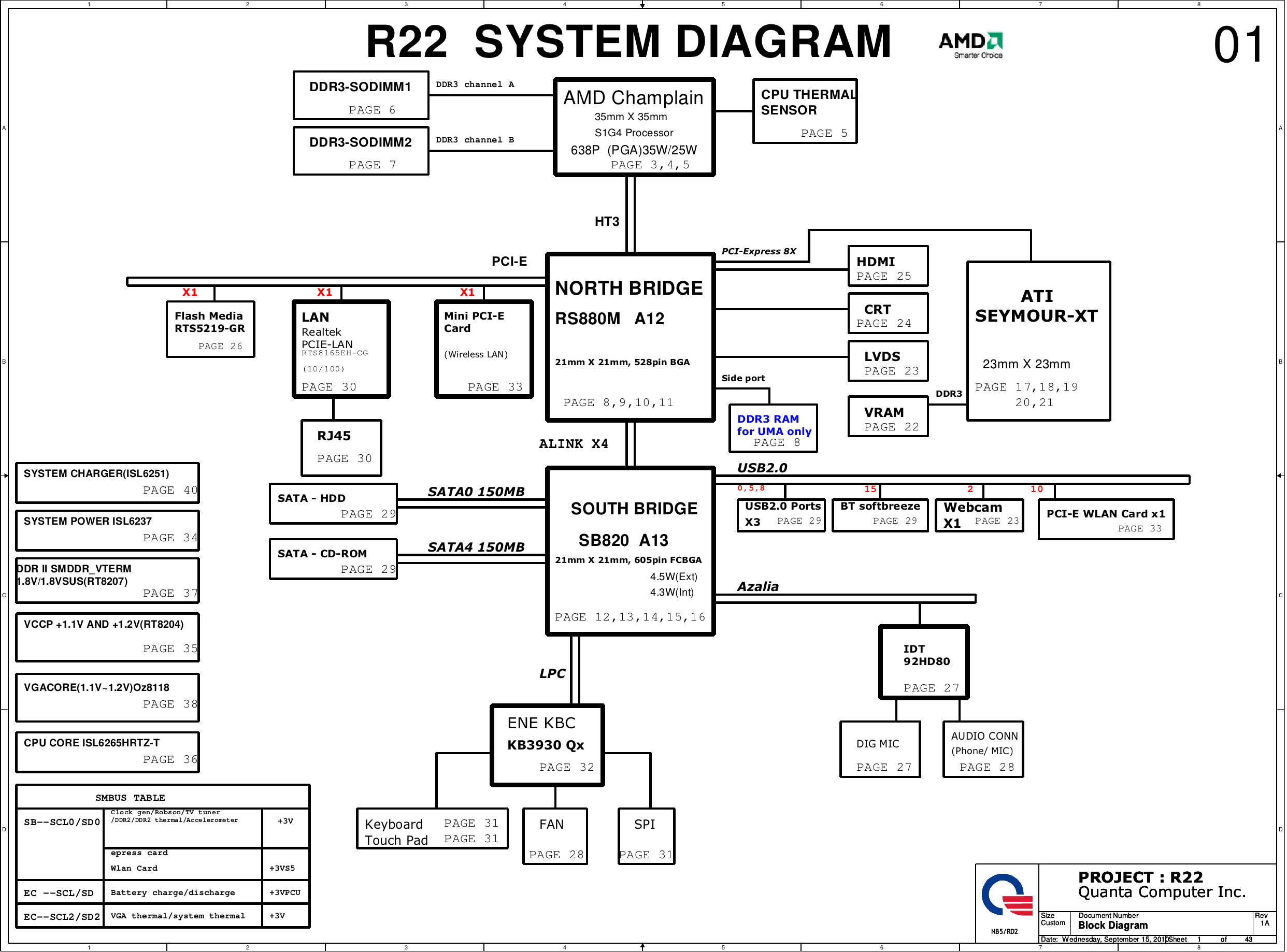Select the ENE KBC KB3930 Qx block

click(x=548, y=746)
